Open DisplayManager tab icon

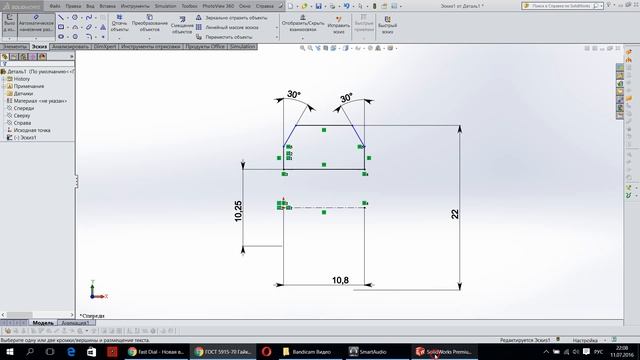42,57
